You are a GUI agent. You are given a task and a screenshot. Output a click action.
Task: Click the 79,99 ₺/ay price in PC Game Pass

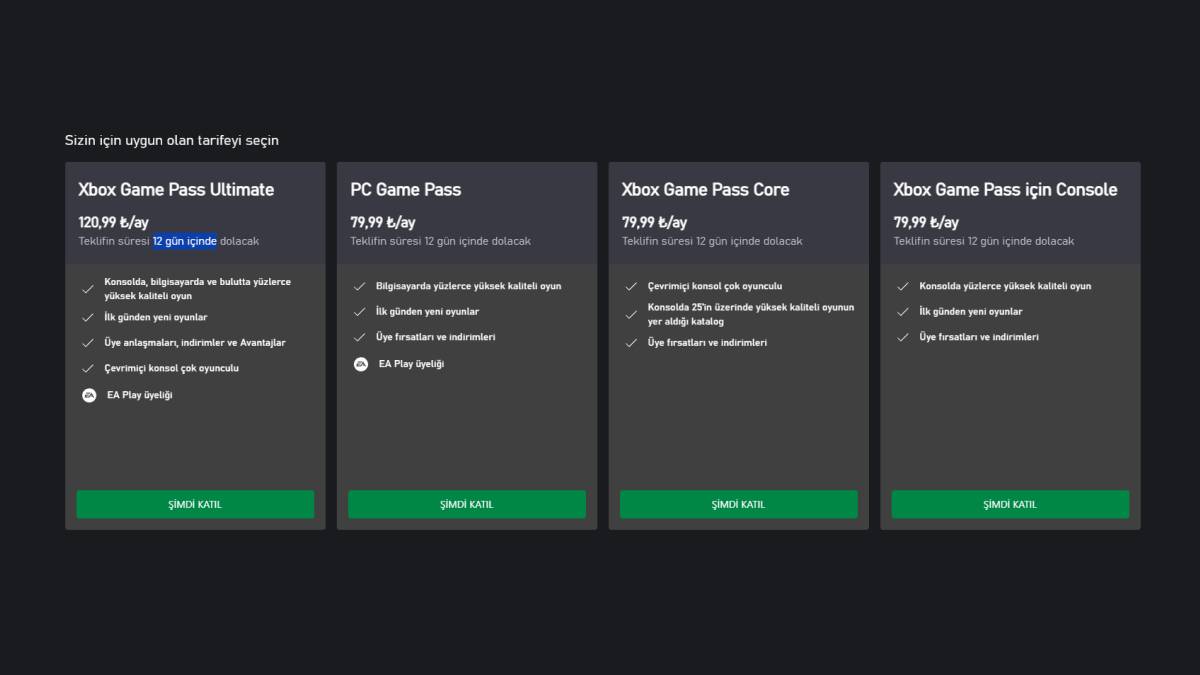tap(383, 222)
